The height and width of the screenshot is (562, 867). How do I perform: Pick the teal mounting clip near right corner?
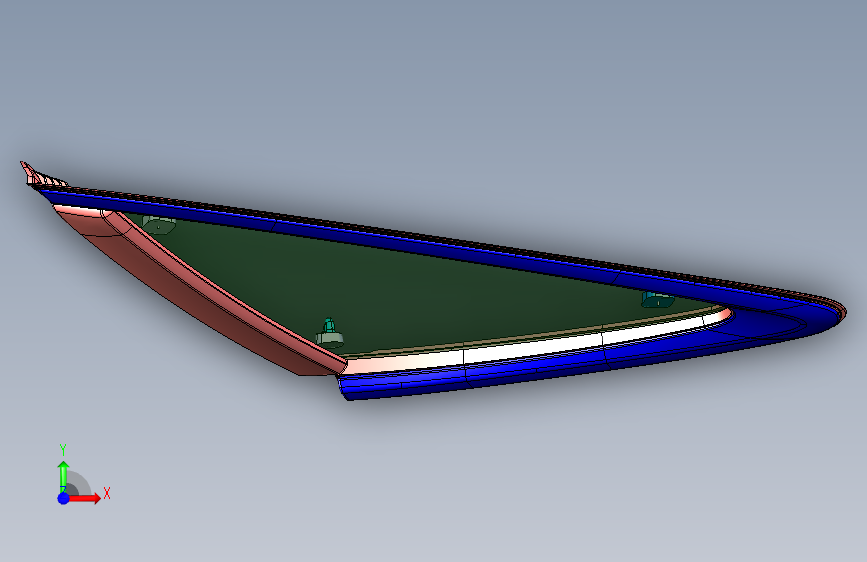[x=657, y=300]
